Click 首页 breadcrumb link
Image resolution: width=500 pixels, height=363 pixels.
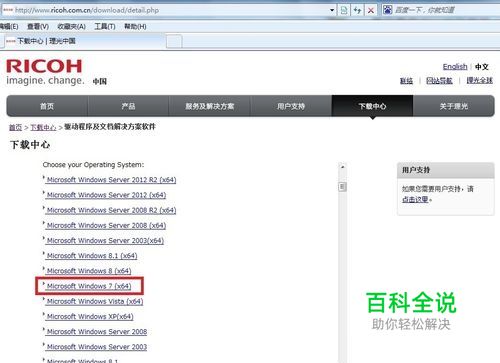(x=15, y=127)
